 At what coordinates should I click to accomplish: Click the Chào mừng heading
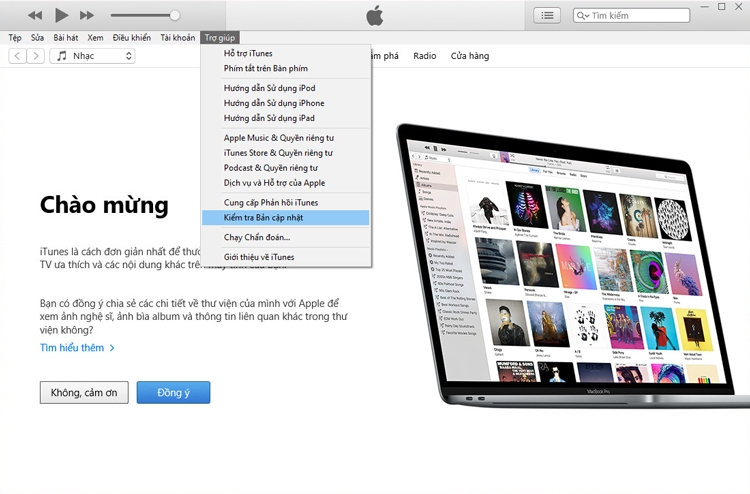click(x=104, y=205)
